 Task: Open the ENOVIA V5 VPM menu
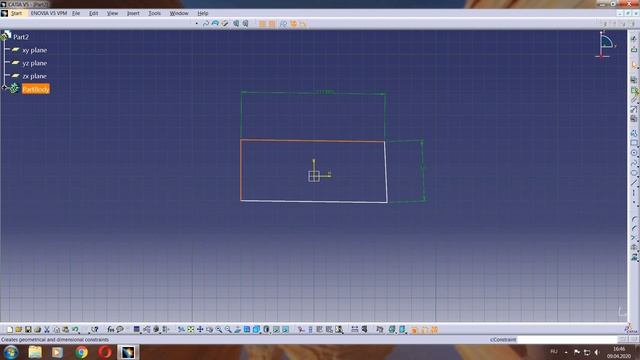(49, 13)
